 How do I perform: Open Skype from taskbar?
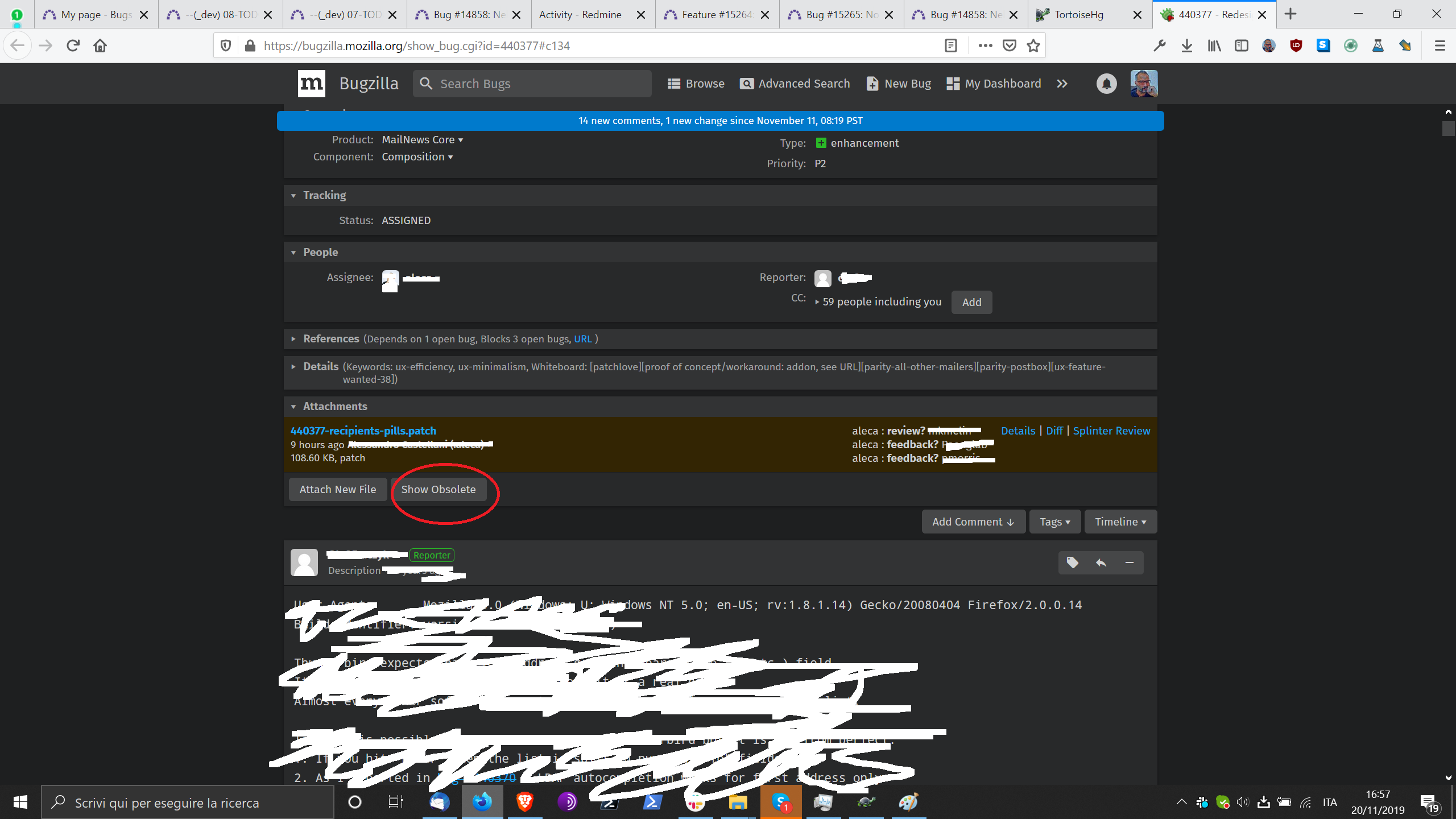click(x=780, y=802)
